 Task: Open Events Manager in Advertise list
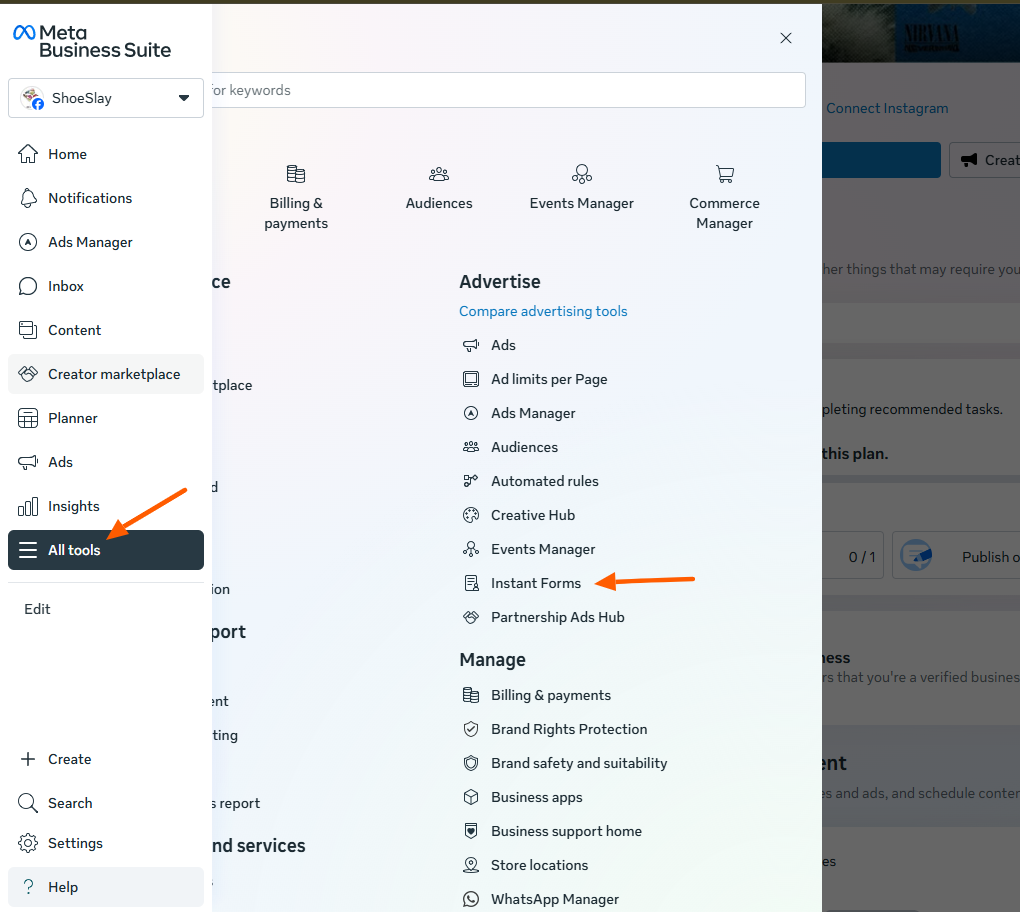[x=529, y=550]
